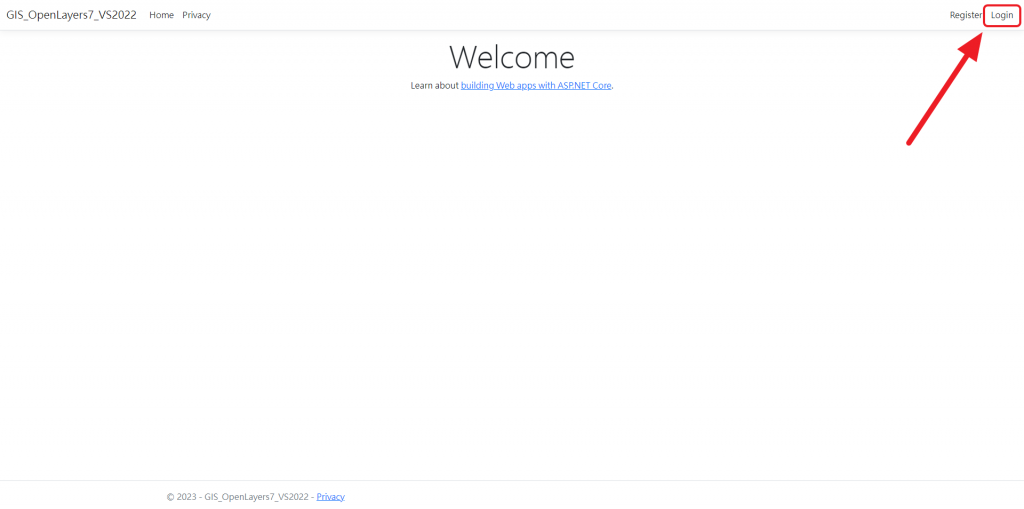1024x509 pixels.
Task: Click the dash before footer Privacy link
Action: coord(312,497)
